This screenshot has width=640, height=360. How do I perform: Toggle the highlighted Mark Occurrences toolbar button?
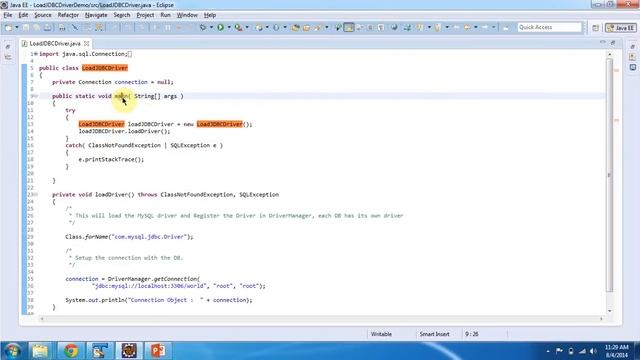(x=349, y=27)
